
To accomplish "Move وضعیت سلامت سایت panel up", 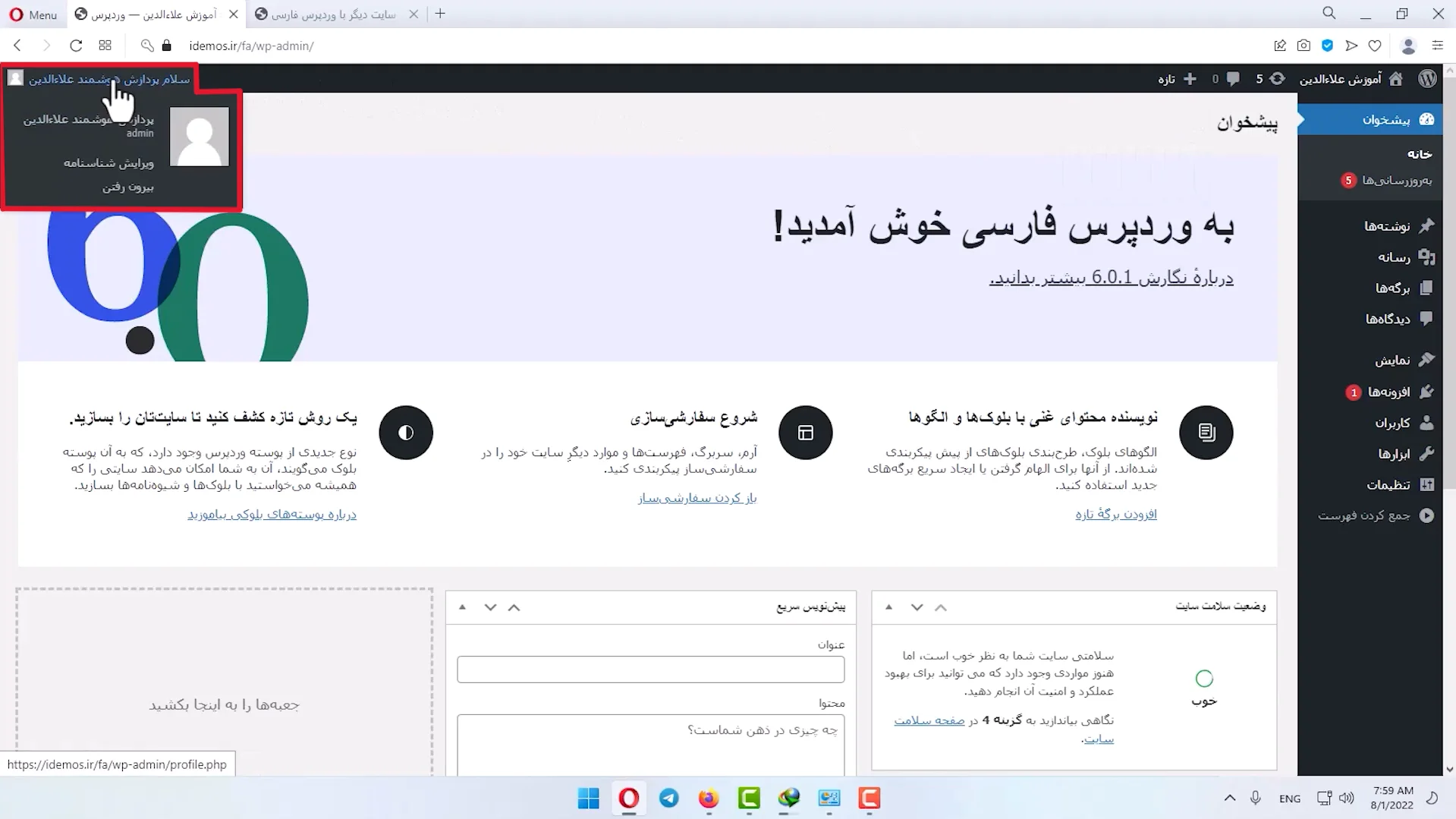I will (x=941, y=607).
